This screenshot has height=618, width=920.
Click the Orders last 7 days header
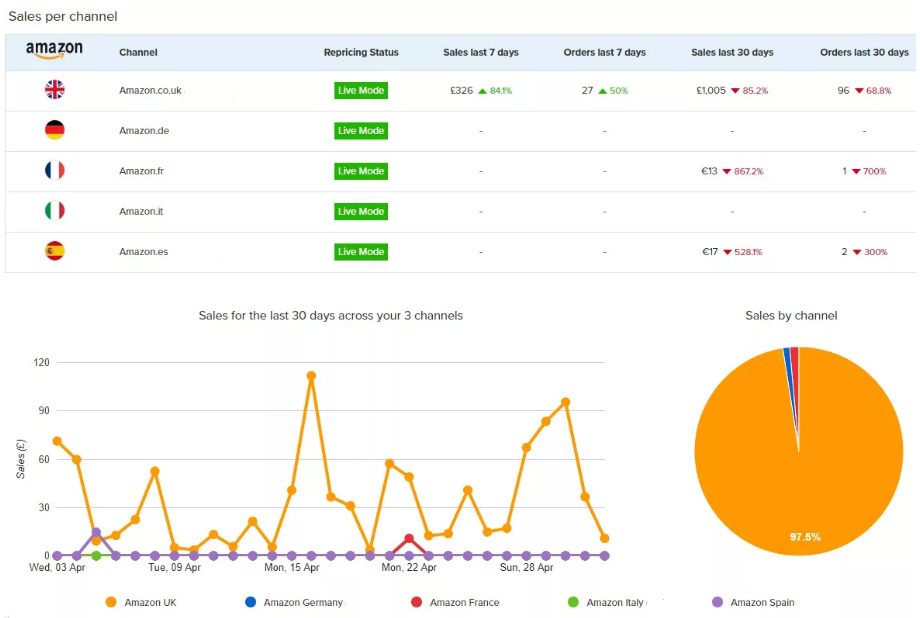click(x=604, y=52)
